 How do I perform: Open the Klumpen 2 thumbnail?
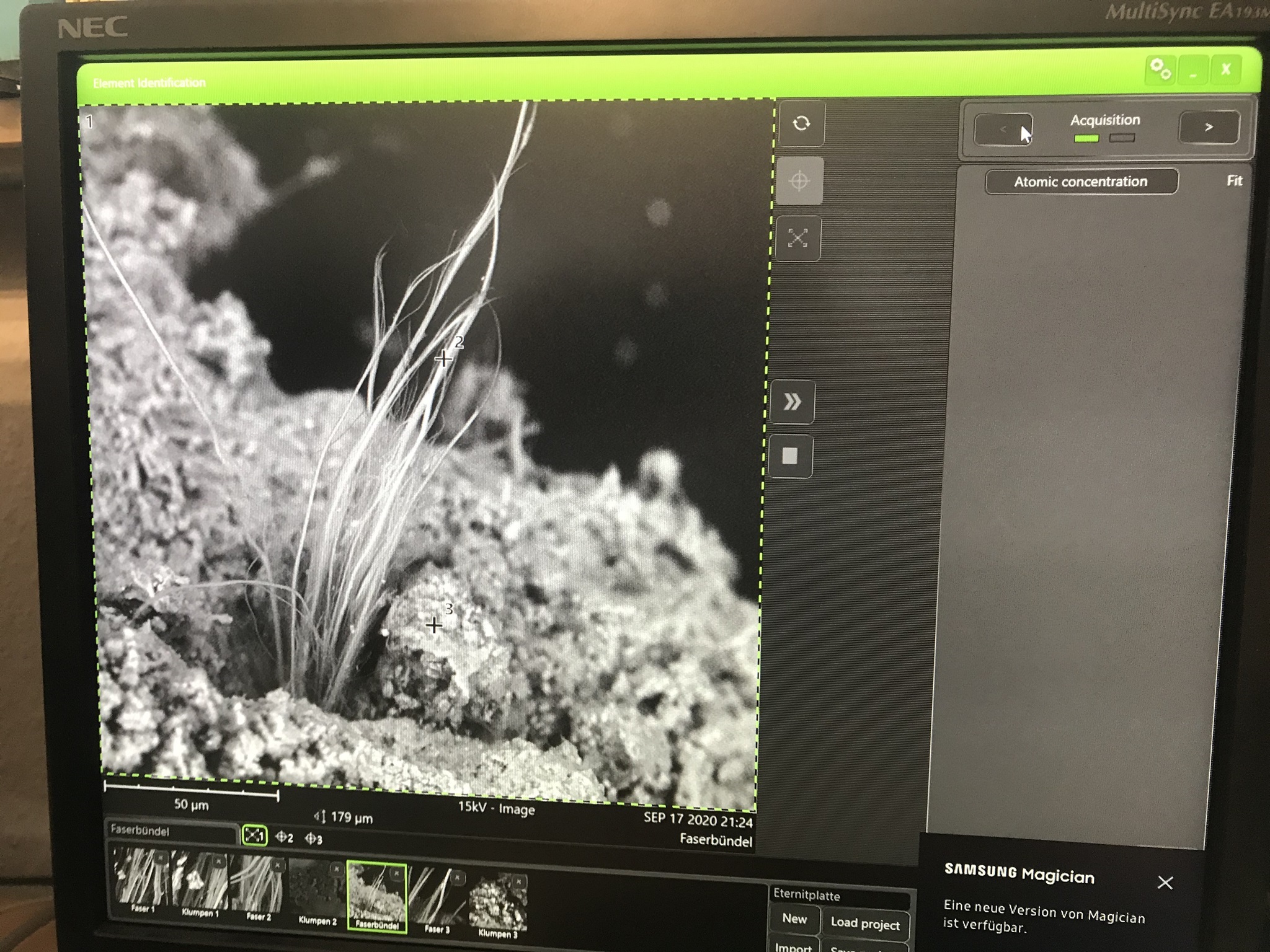pos(317,892)
